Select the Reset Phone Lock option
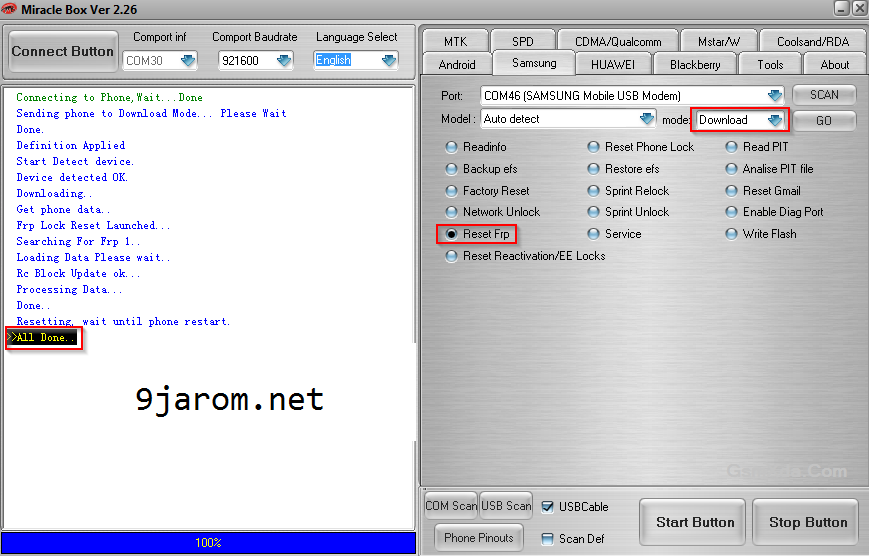Screen dimensions: 869x556 point(594,147)
